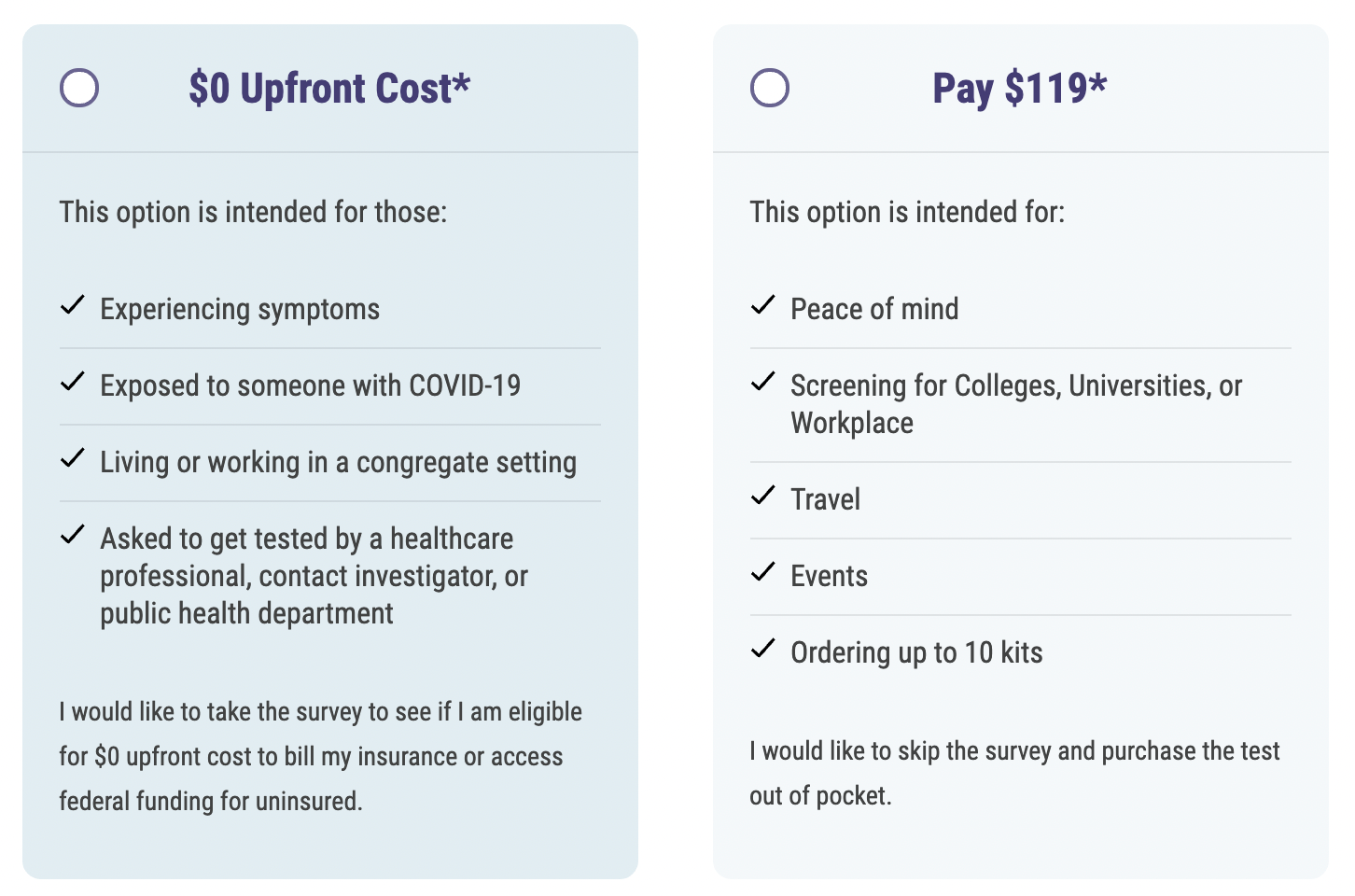Click the checkmark next to Screening for Colleges
This screenshot has width=1355, height=896.
tap(763, 383)
